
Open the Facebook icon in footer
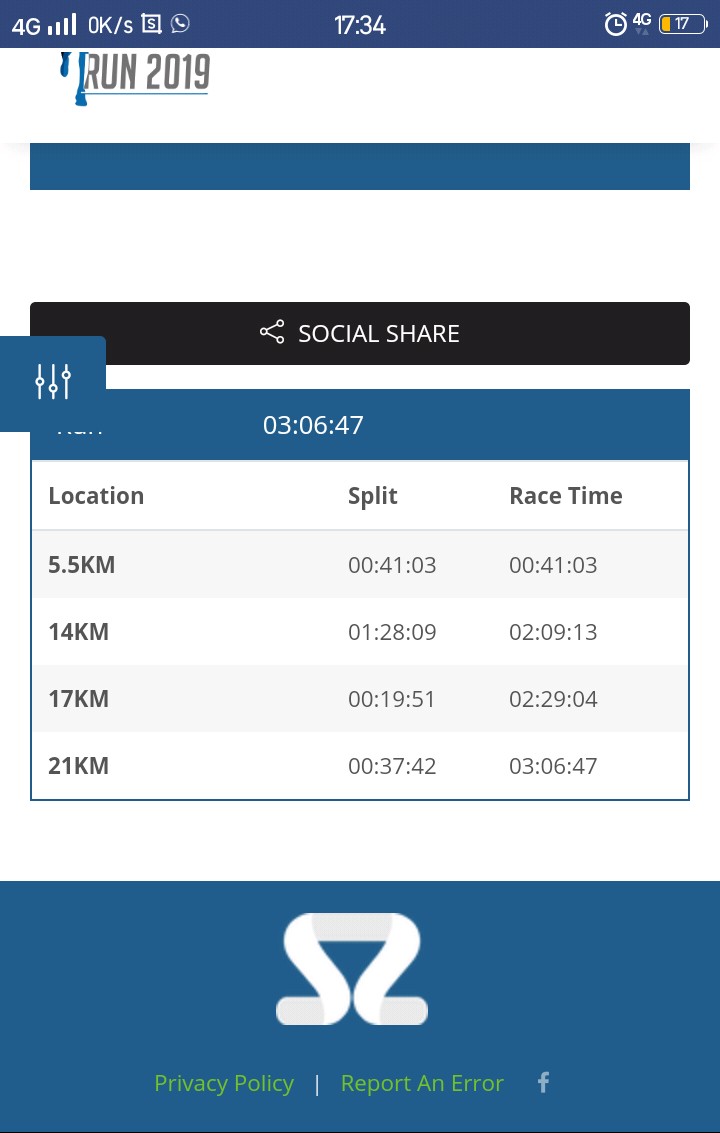544,1082
